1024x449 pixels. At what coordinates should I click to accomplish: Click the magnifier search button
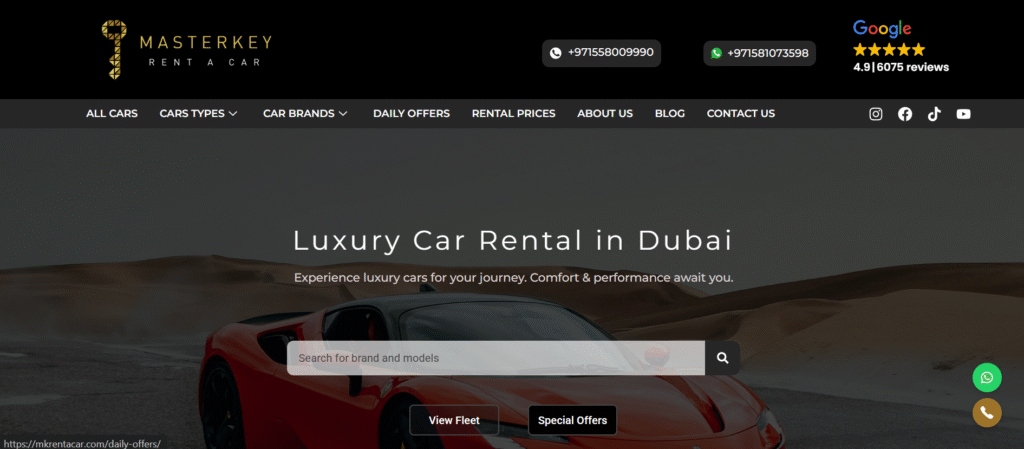722,358
